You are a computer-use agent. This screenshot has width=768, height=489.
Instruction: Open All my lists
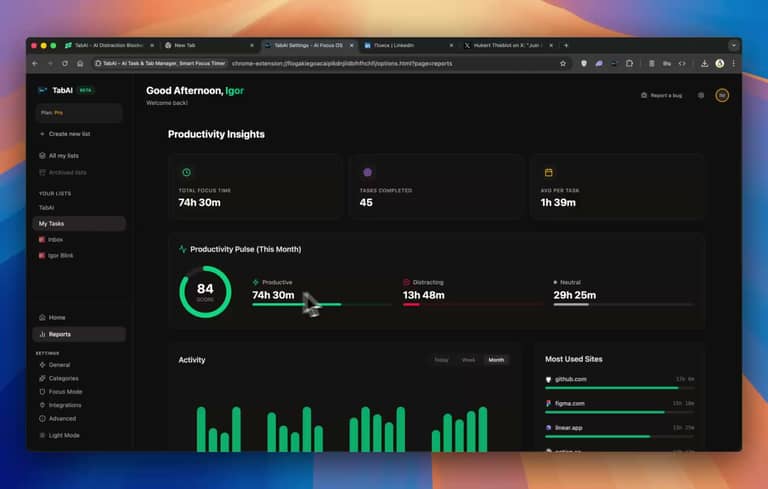pyautogui.click(x=59, y=156)
